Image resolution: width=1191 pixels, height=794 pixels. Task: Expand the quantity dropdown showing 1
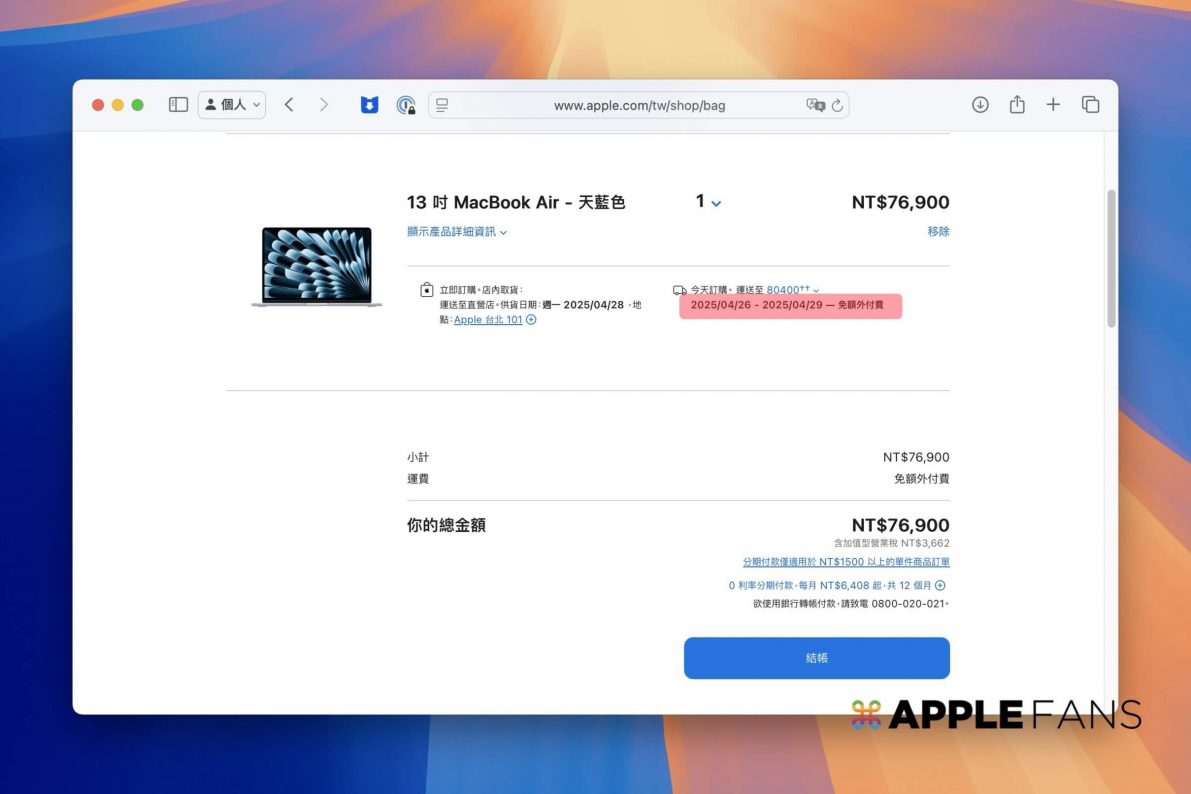click(708, 202)
